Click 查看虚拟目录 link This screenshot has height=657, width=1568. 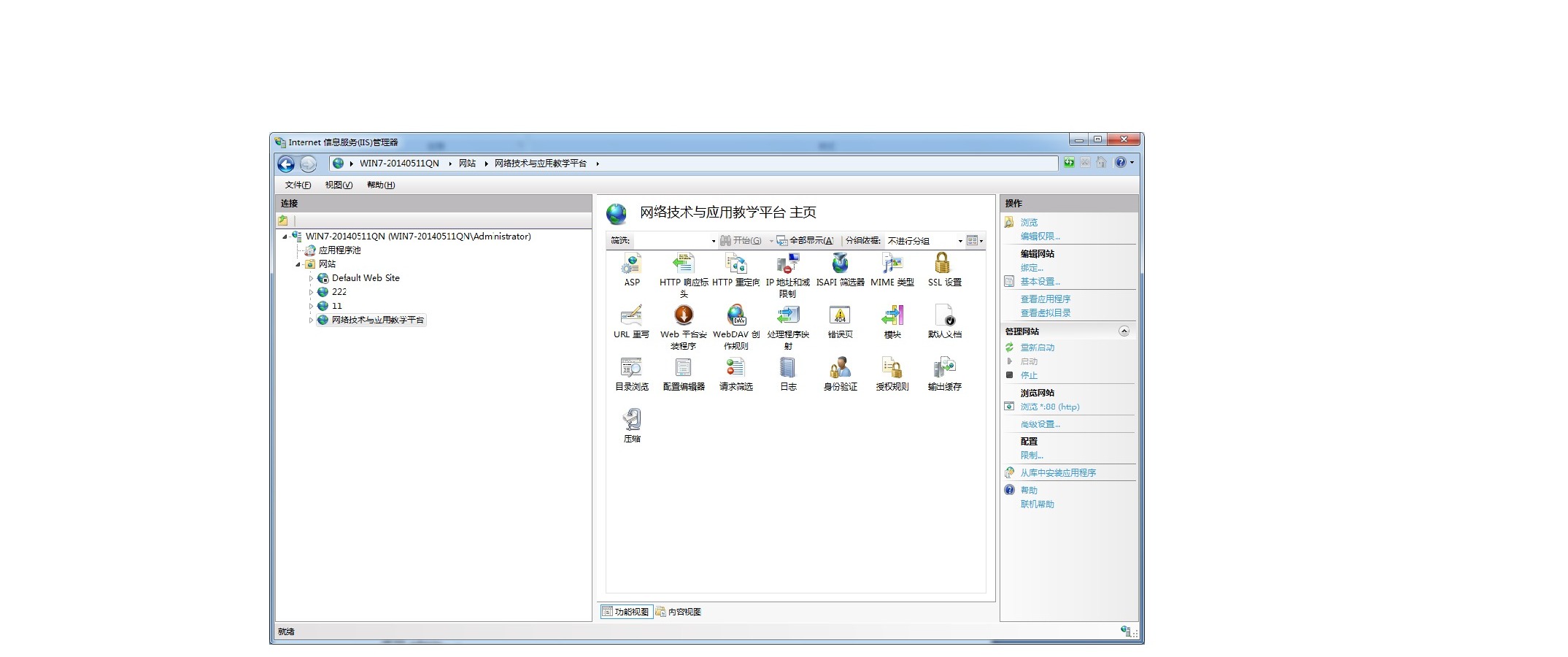1046,313
